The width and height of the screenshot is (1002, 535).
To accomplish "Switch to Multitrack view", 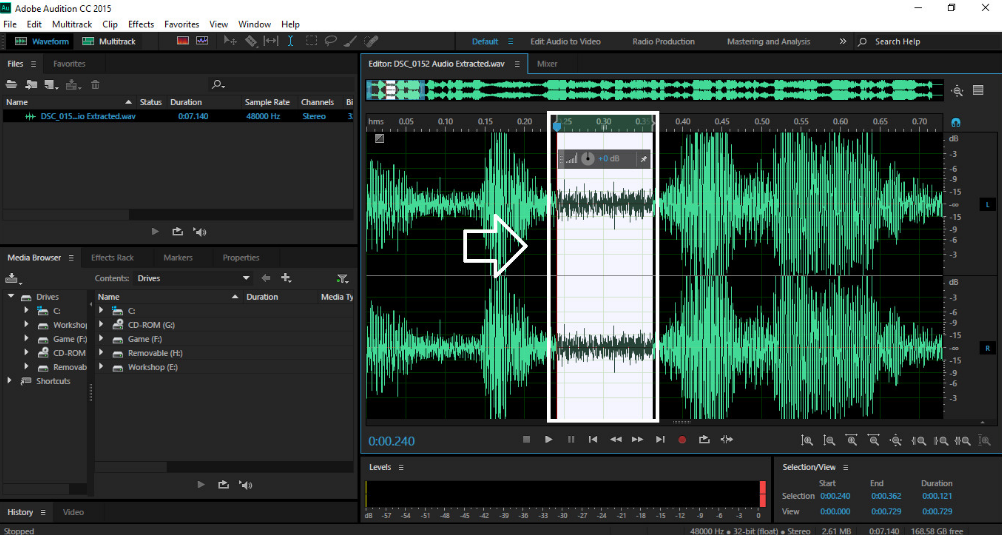I will point(108,41).
